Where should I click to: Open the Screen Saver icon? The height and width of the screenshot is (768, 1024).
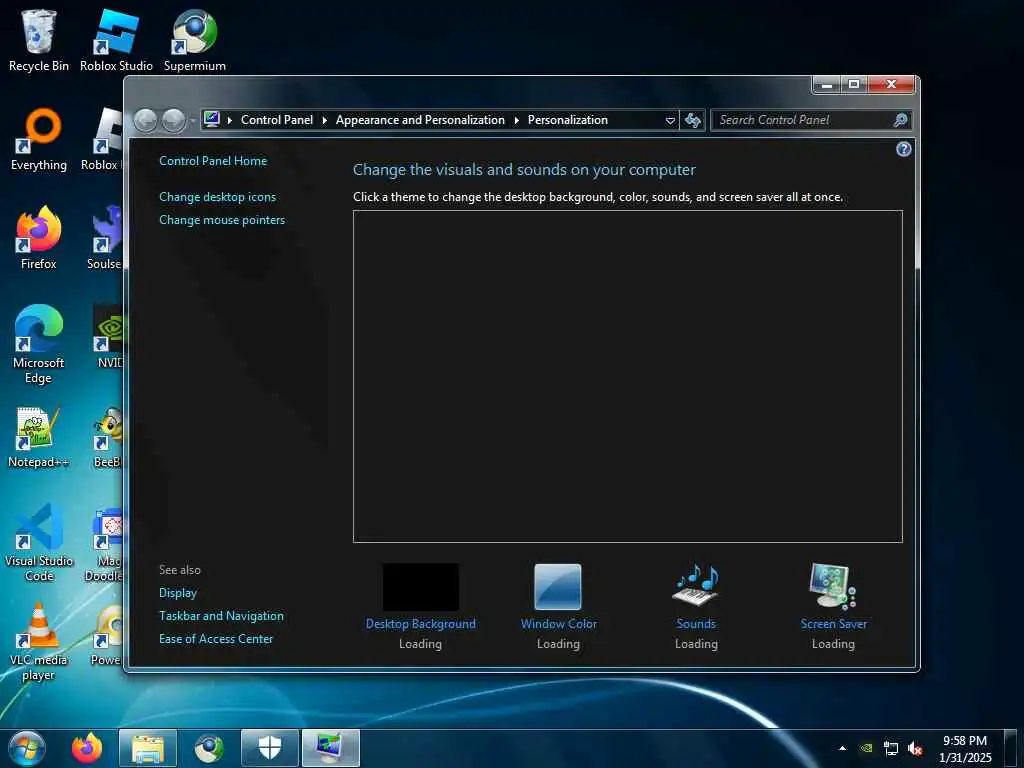[x=833, y=586]
